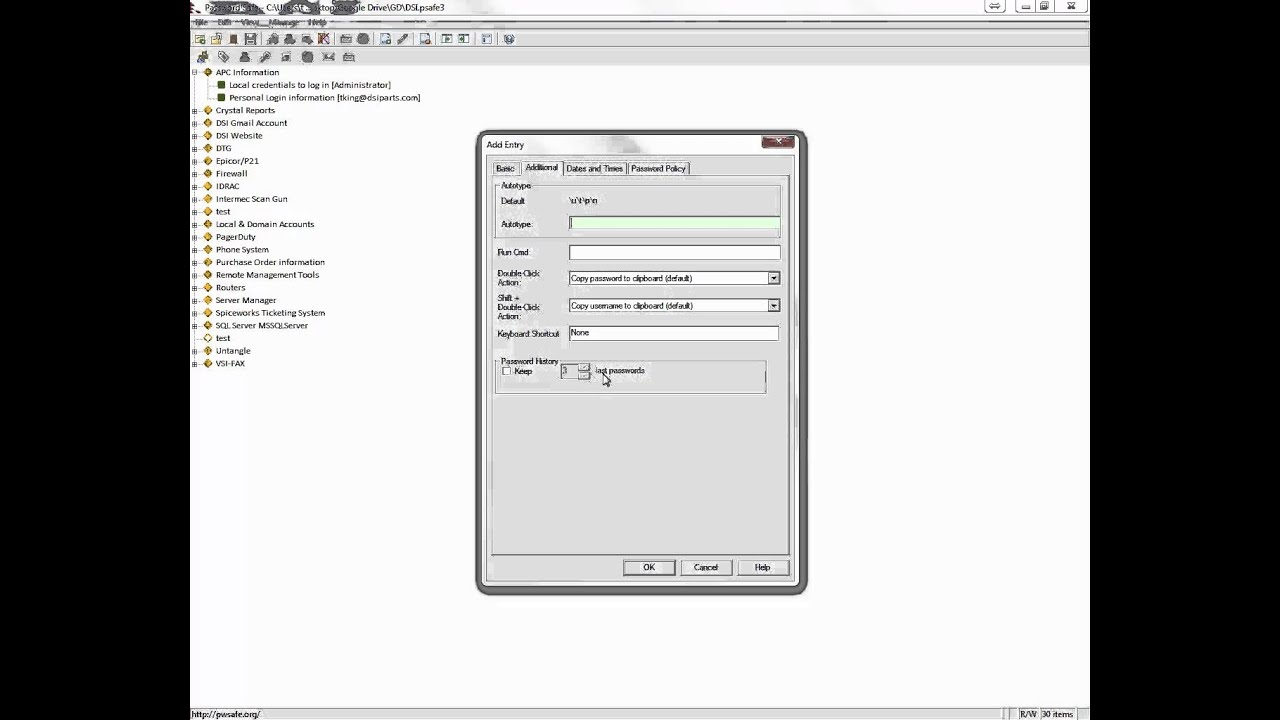Expand the Crystal Reports group

(x=195, y=110)
